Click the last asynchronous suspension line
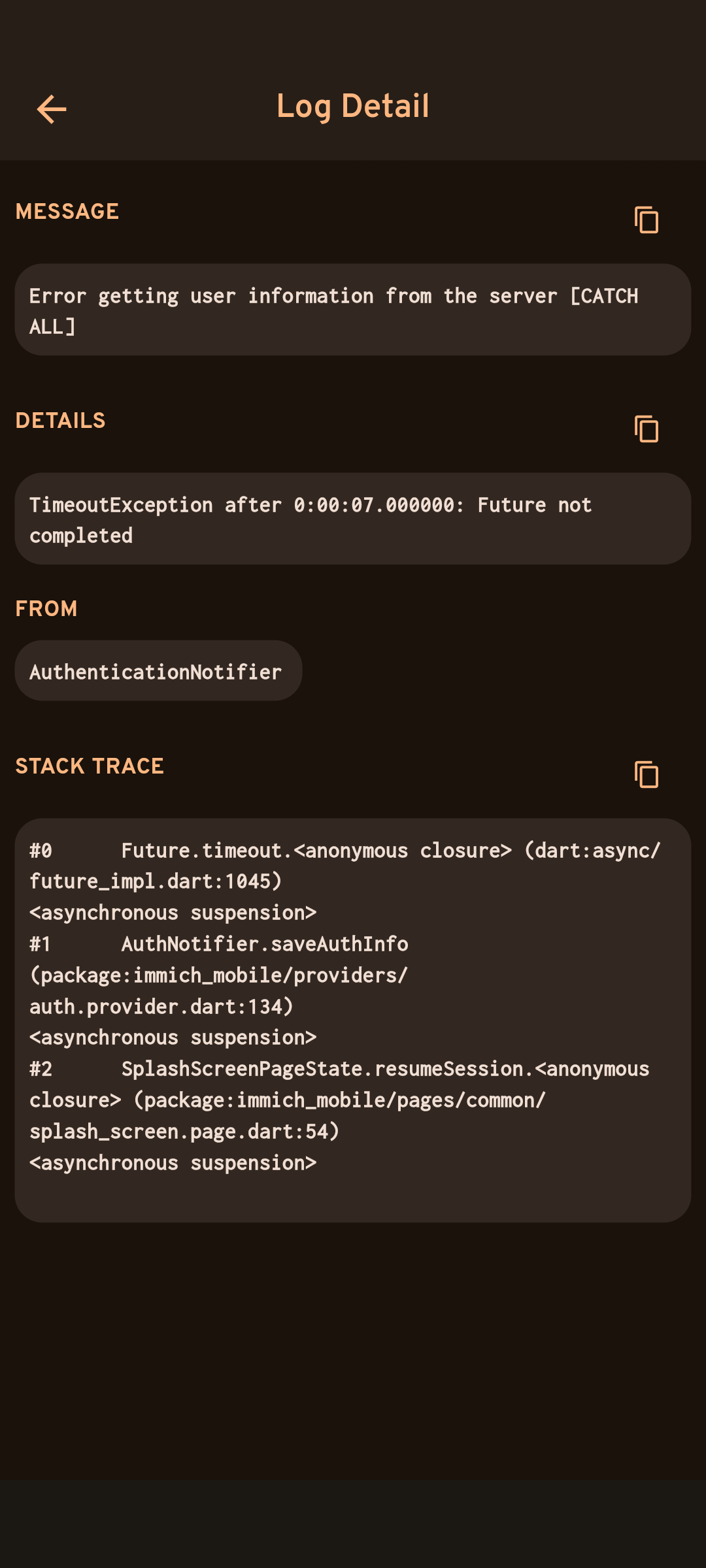Screen dimensions: 706x1568 [x=173, y=1163]
